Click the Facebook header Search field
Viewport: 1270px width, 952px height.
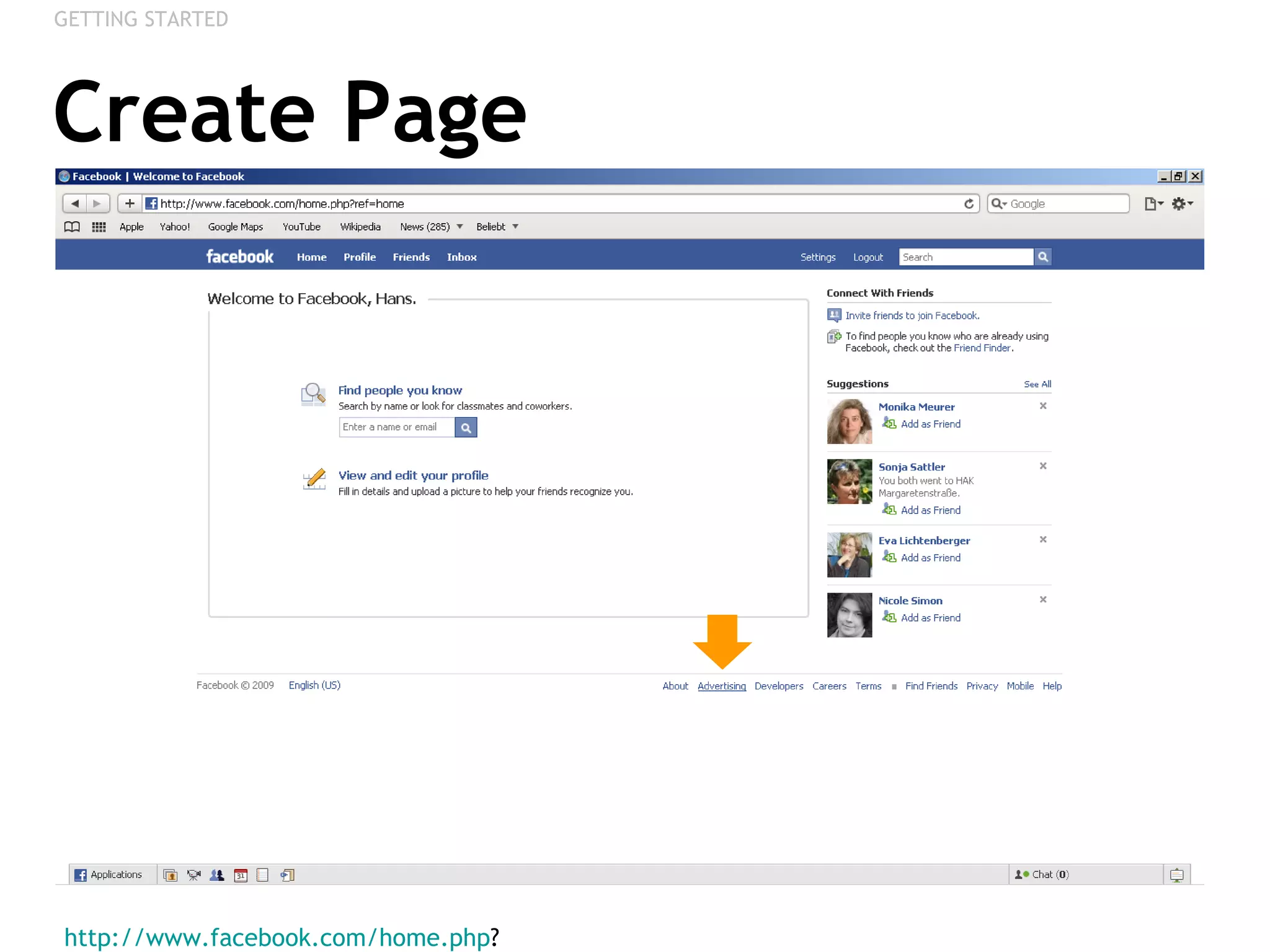[x=967, y=257]
